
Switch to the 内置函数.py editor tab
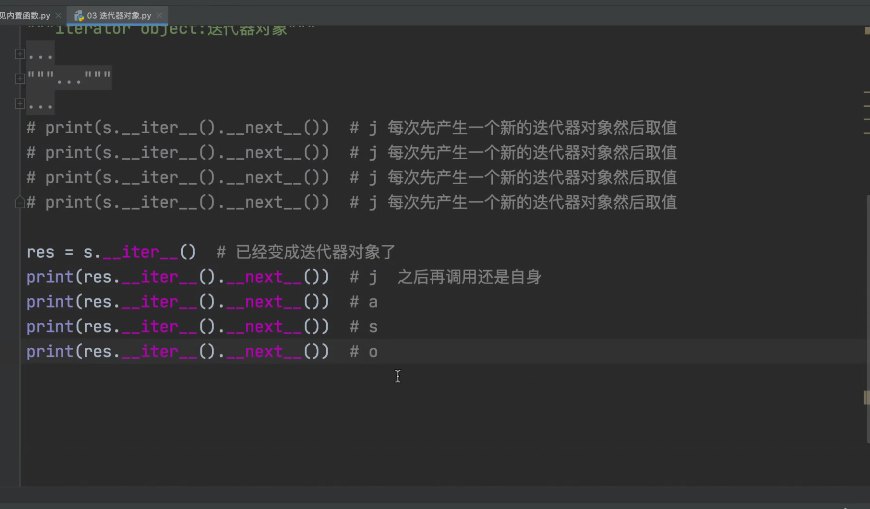(25, 16)
